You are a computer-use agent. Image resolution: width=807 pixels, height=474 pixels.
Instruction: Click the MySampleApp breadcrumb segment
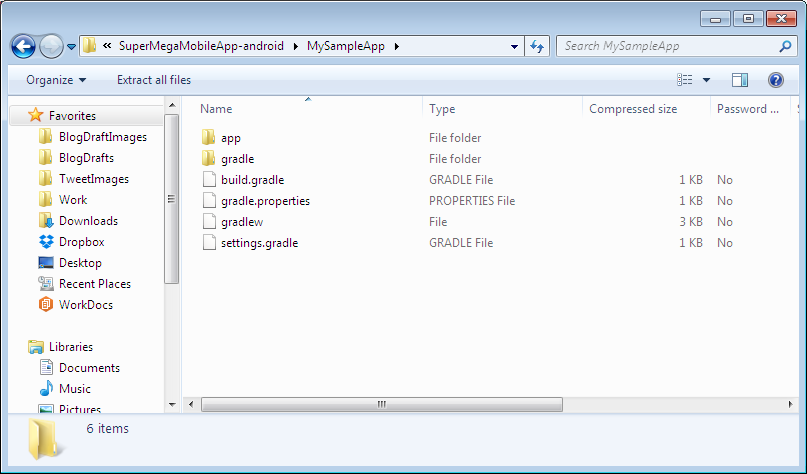coord(355,46)
